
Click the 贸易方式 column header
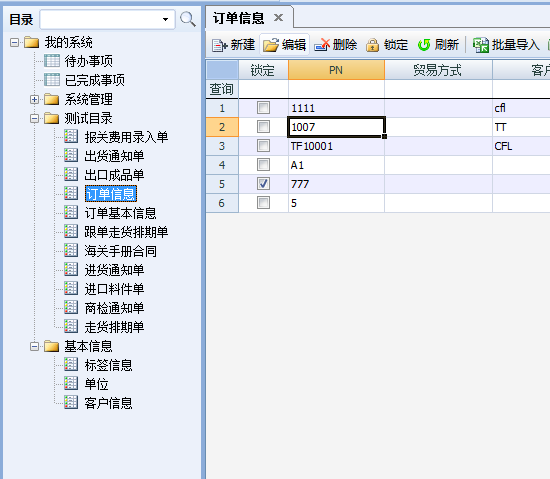[438, 70]
